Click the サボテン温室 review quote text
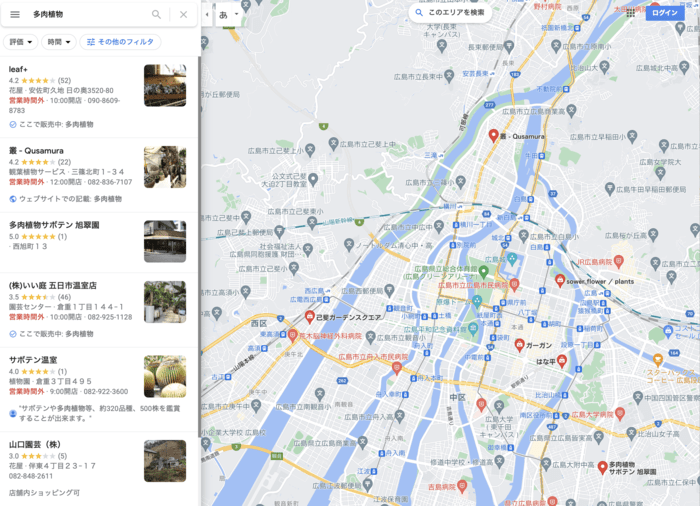The image size is (700, 506). [99, 414]
